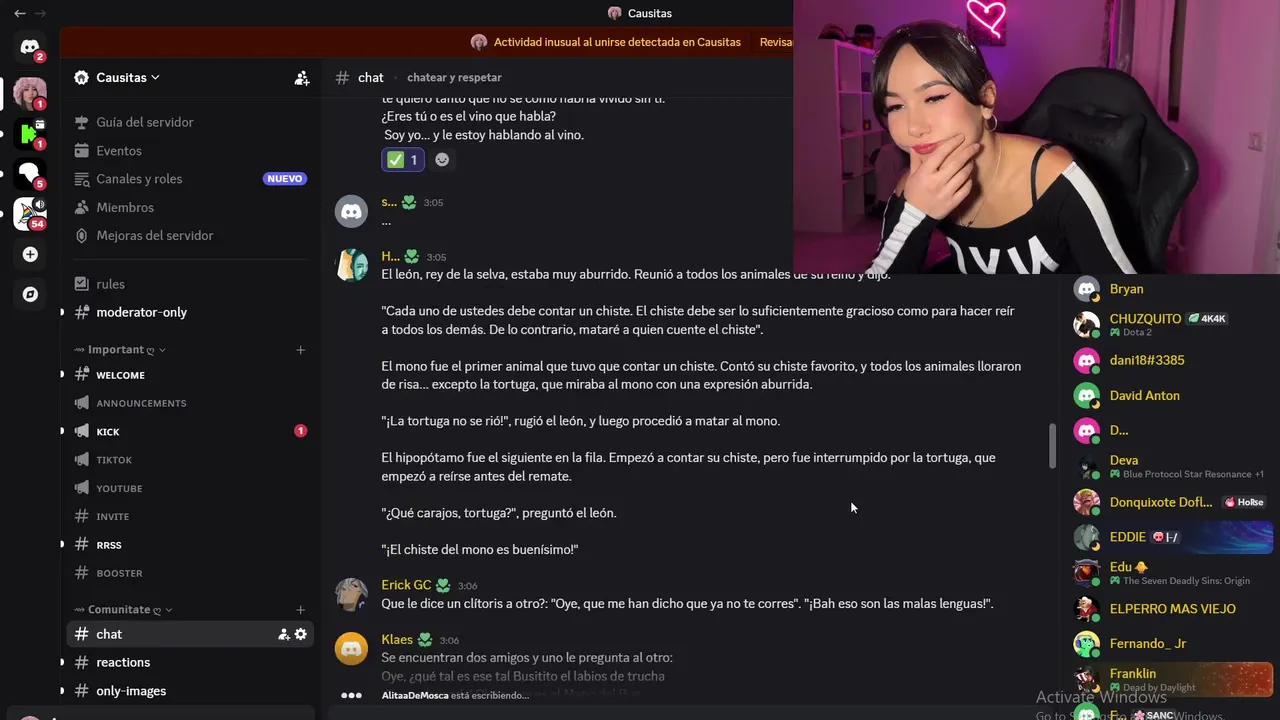Open Discord direct messages home icon

30,47
